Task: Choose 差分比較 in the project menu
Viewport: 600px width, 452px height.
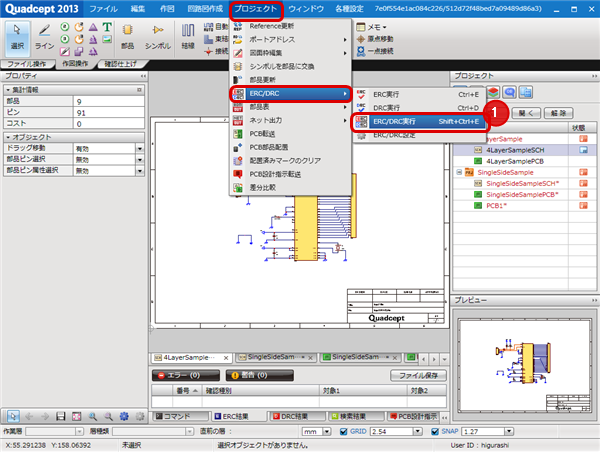Action: coord(290,188)
